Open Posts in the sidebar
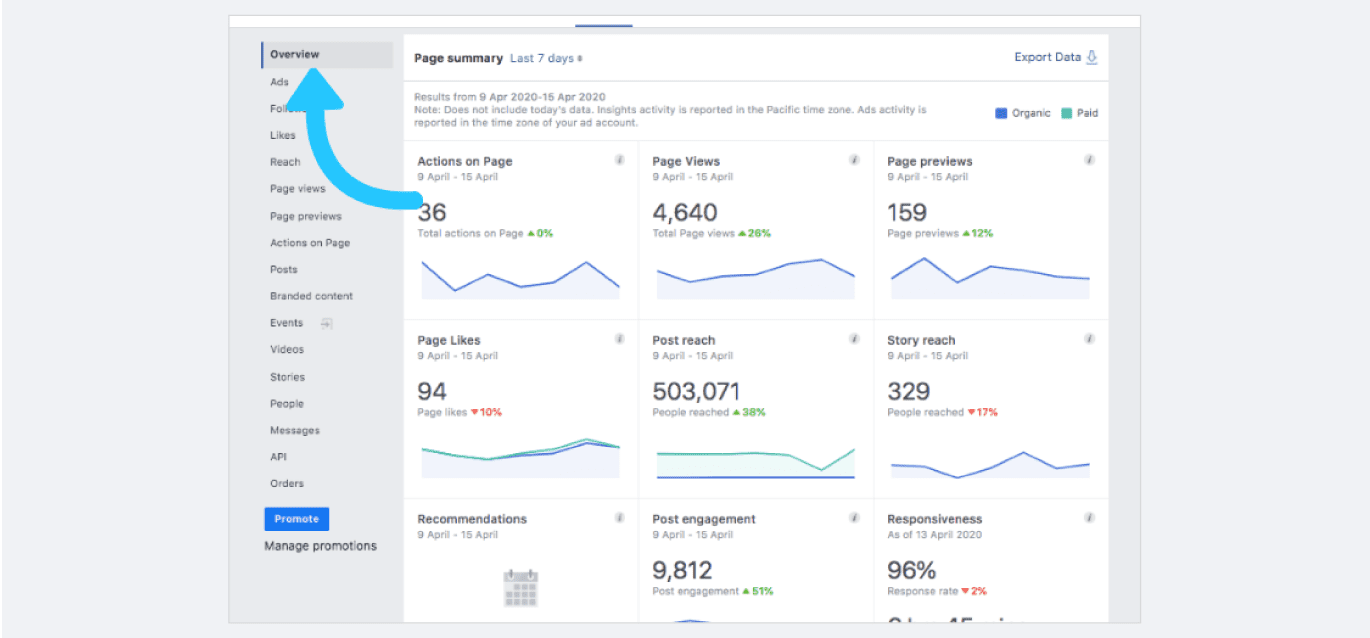The height and width of the screenshot is (638, 1370). click(x=284, y=270)
